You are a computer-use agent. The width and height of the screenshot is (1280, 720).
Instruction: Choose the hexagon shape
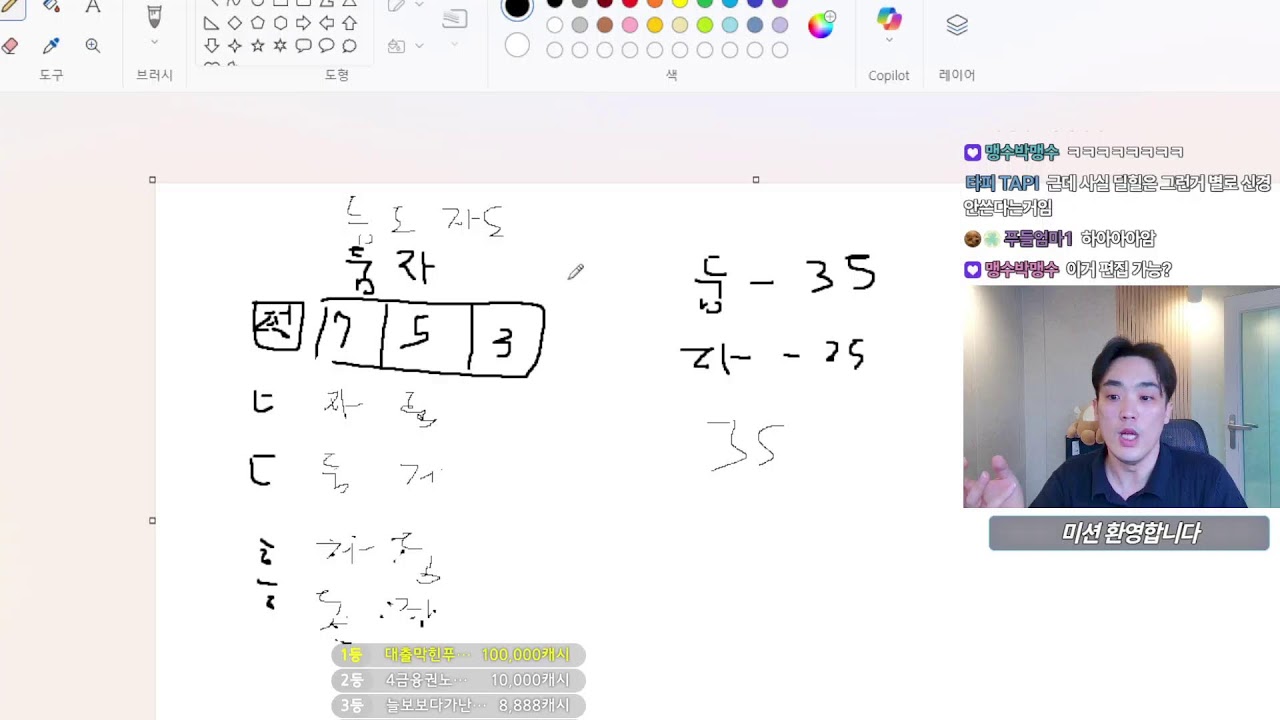coord(280,23)
